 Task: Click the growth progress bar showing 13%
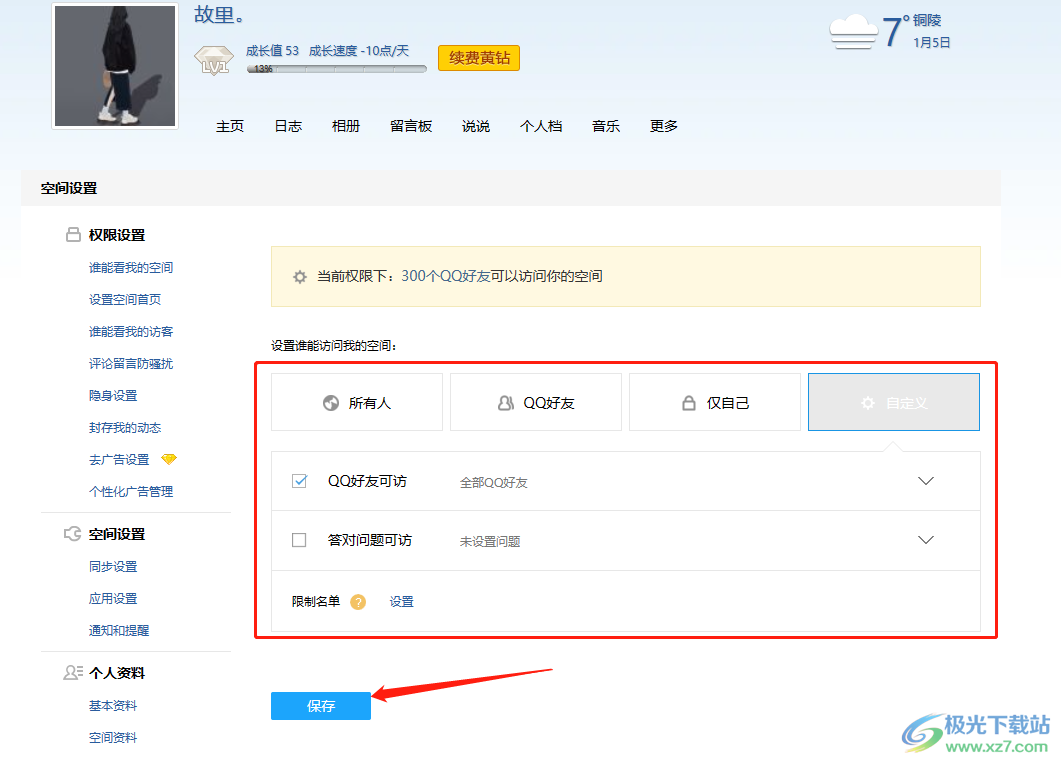click(337, 69)
